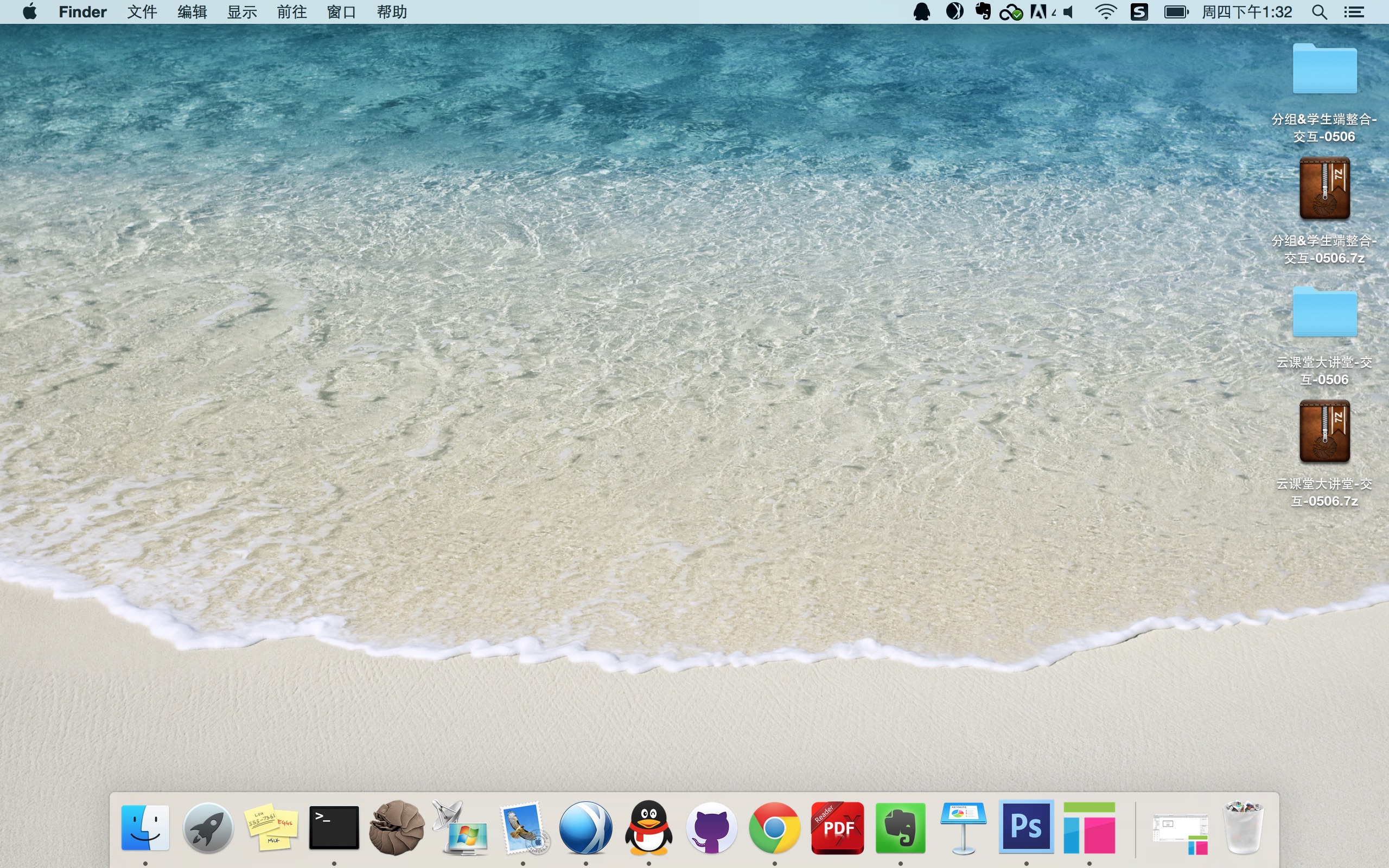Open the 显示 menu
The height and width of the screenshot is (868, 1389).
click(241, 11)
